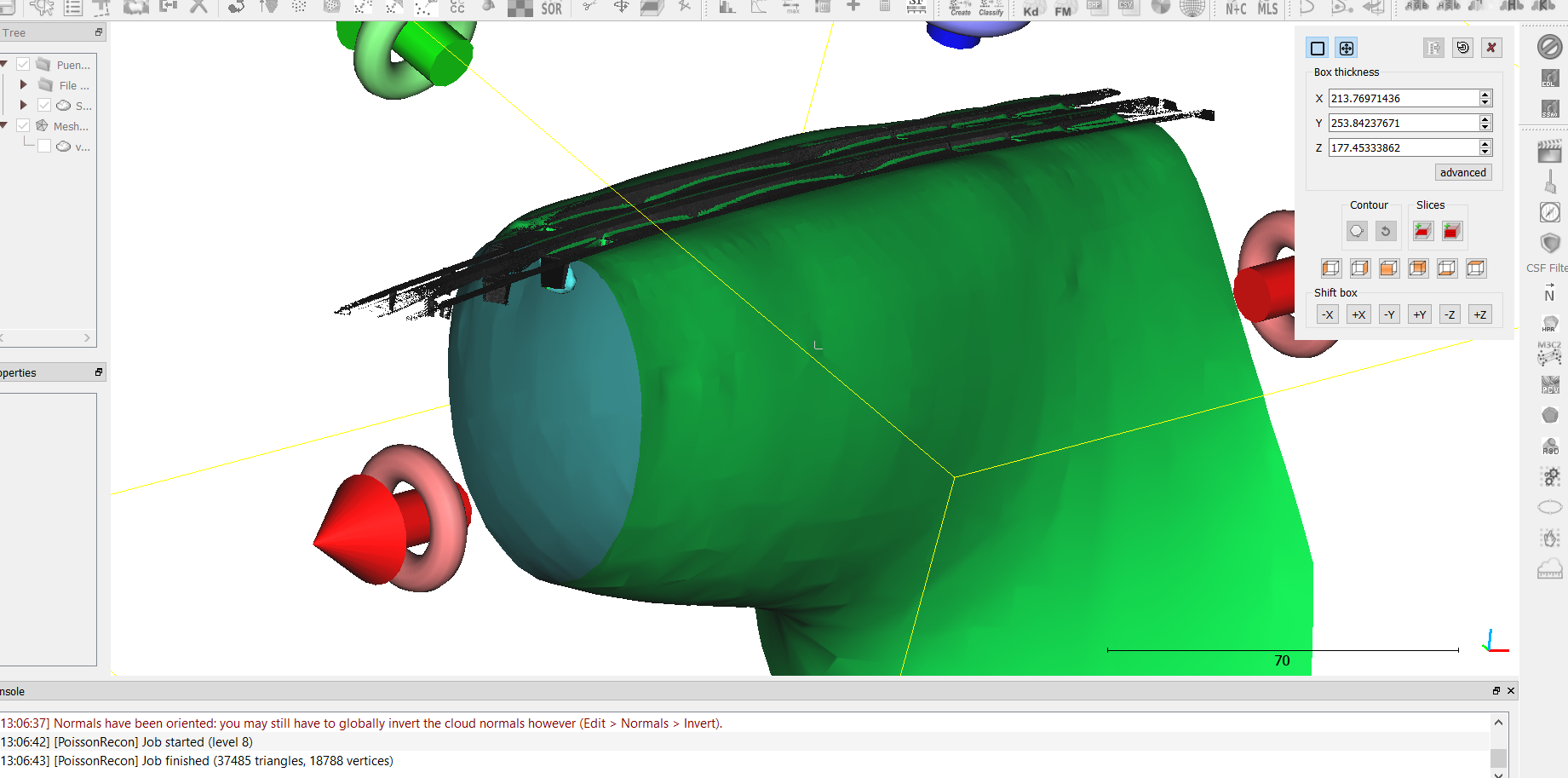Click the extract single slice icon
Image resolution: width=1568 pixels, height=778 pixels.
click(x=1422, y=231)
